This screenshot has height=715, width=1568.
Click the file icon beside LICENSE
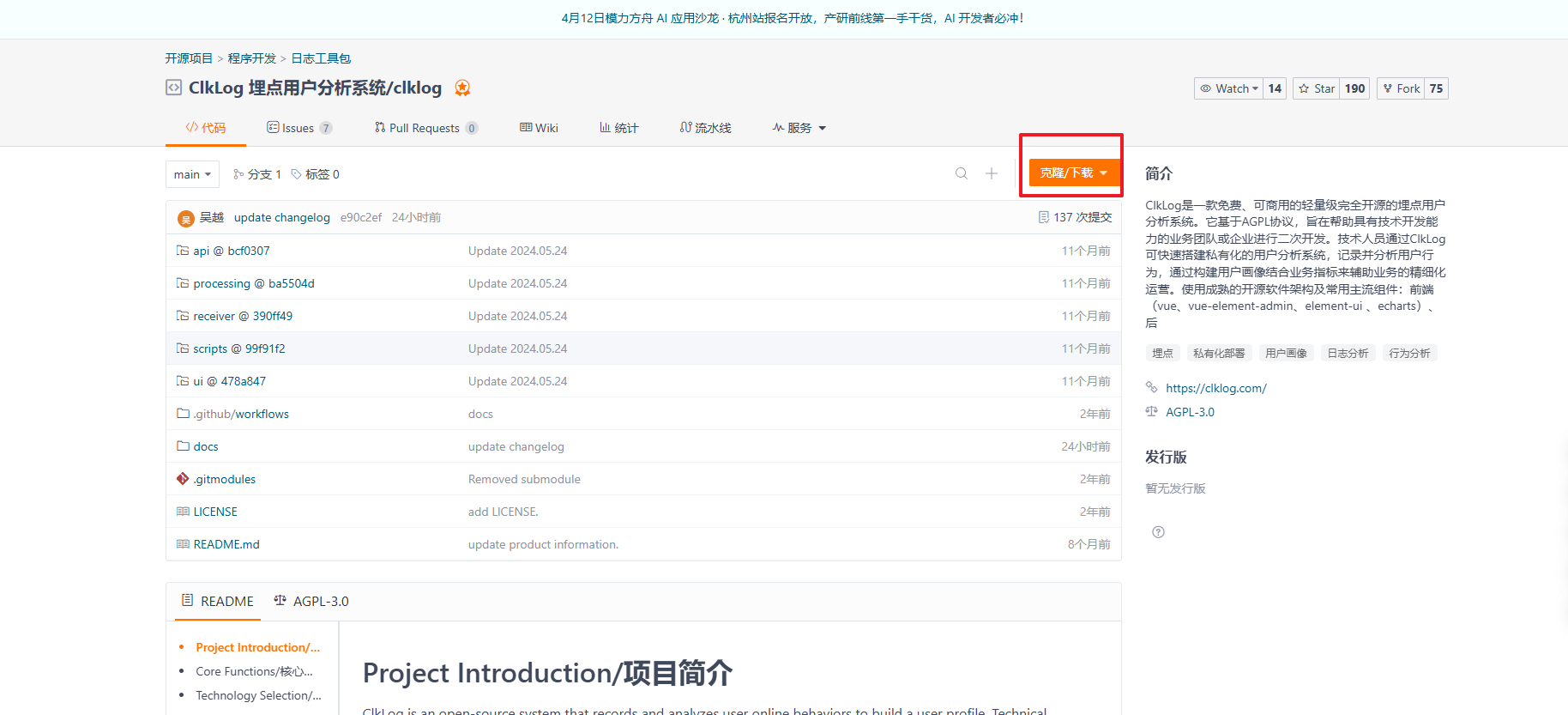(x=183, y=512)
